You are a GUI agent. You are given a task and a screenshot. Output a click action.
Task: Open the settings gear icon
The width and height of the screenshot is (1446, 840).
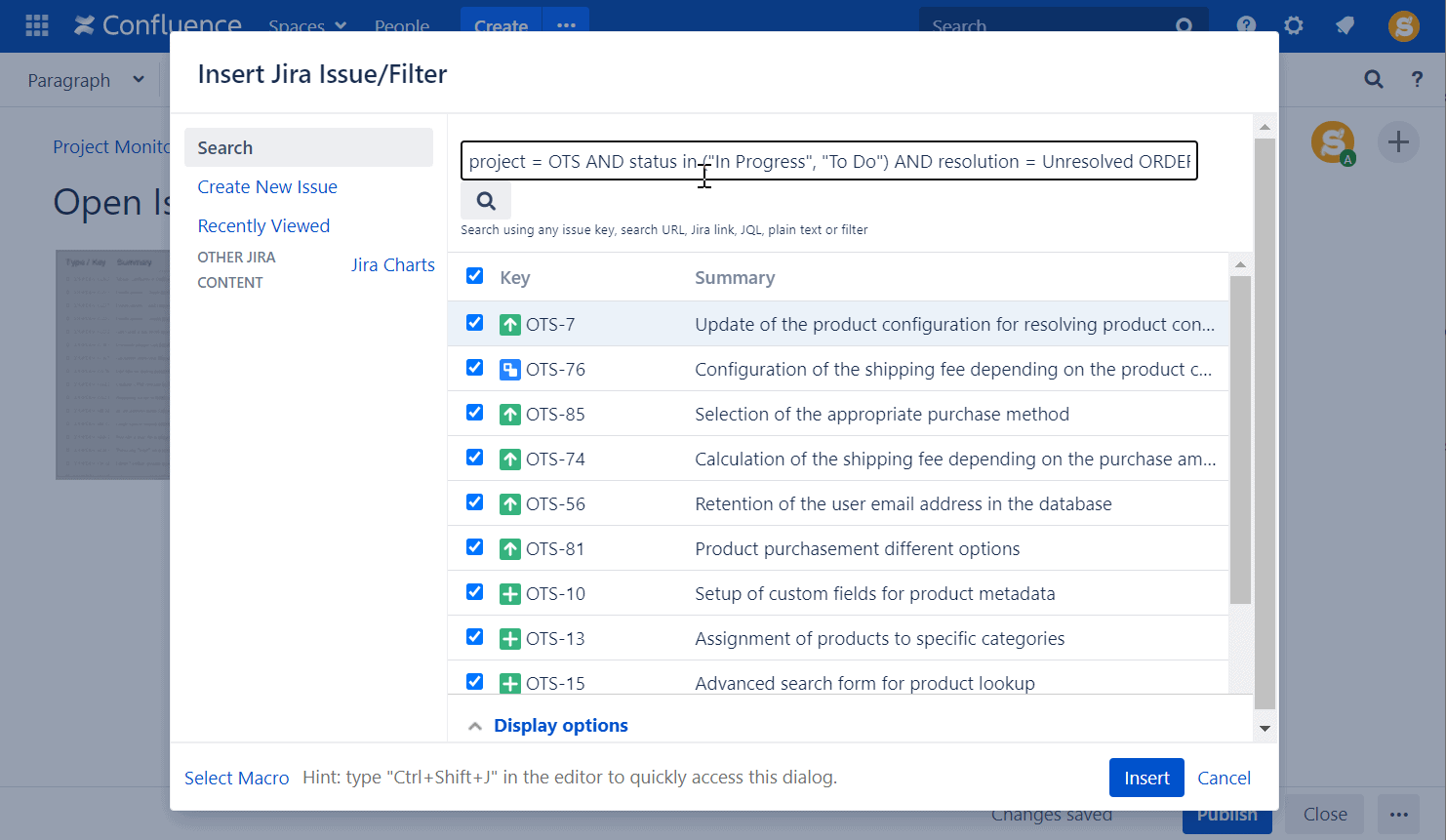1294,26
